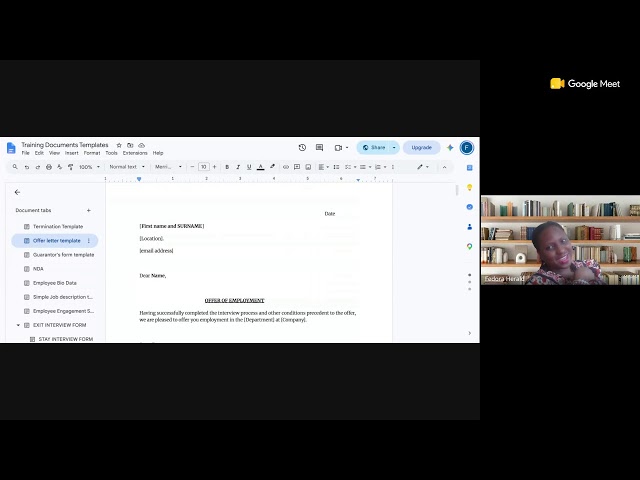Open Google Tasks side panel icon
Screen dimensions: 640x480
click(469, 207)
